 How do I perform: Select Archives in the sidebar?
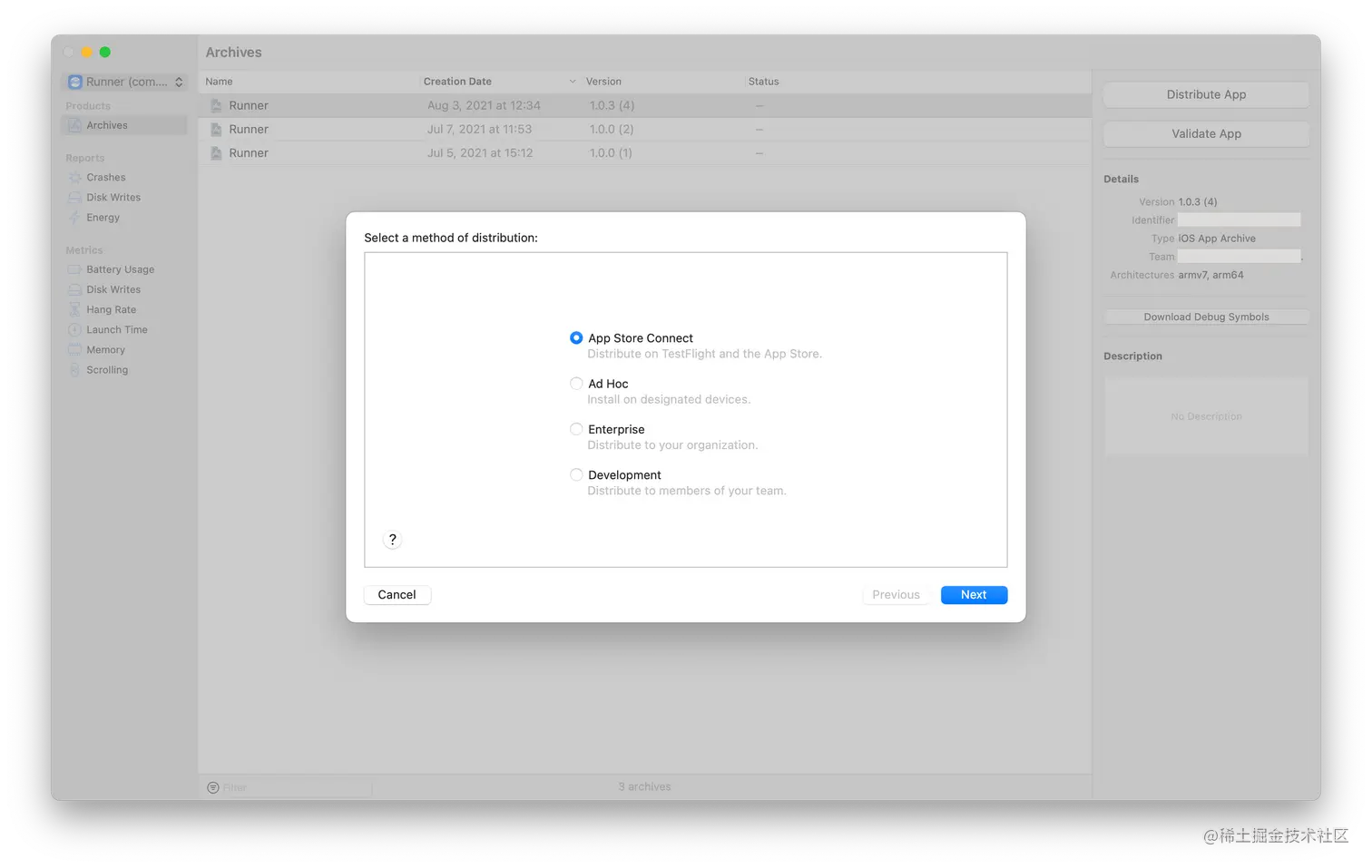coord(124,125)
